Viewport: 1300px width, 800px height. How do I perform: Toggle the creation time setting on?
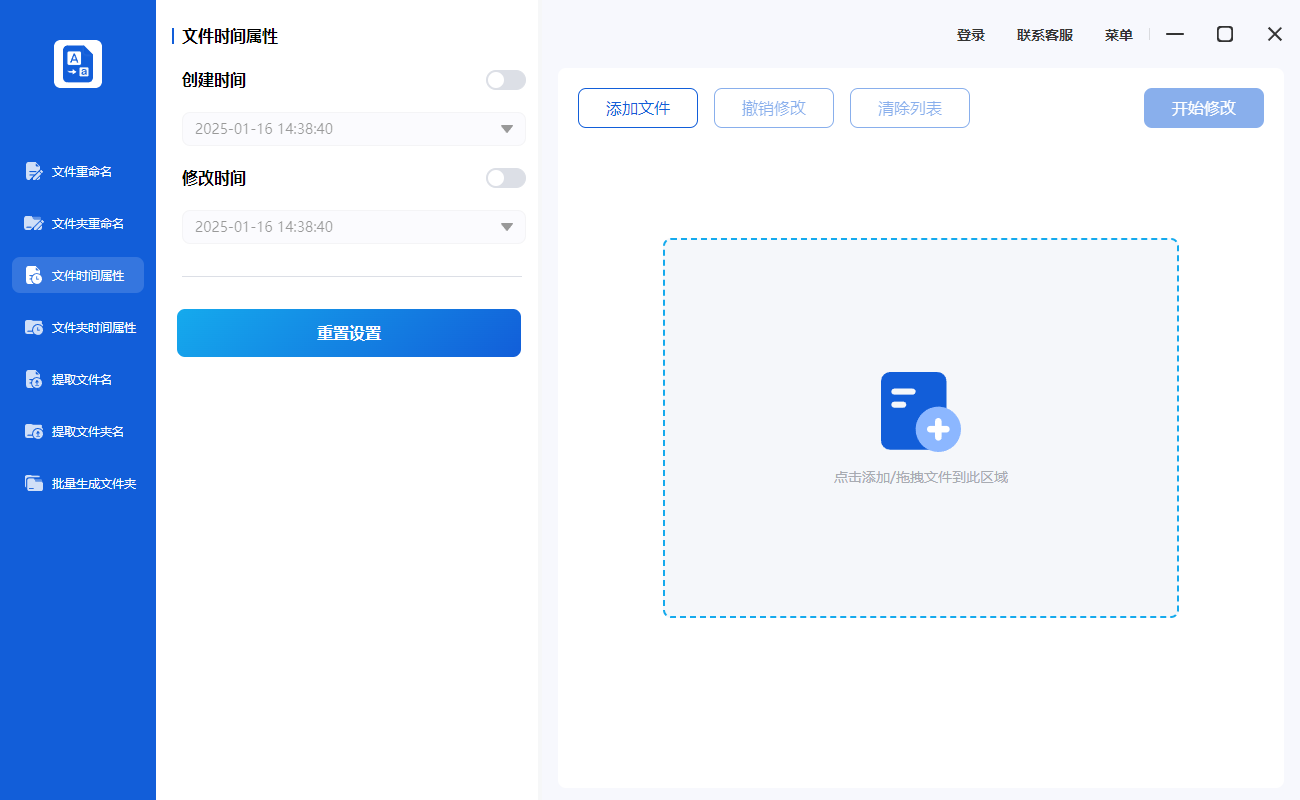(505, 80)
